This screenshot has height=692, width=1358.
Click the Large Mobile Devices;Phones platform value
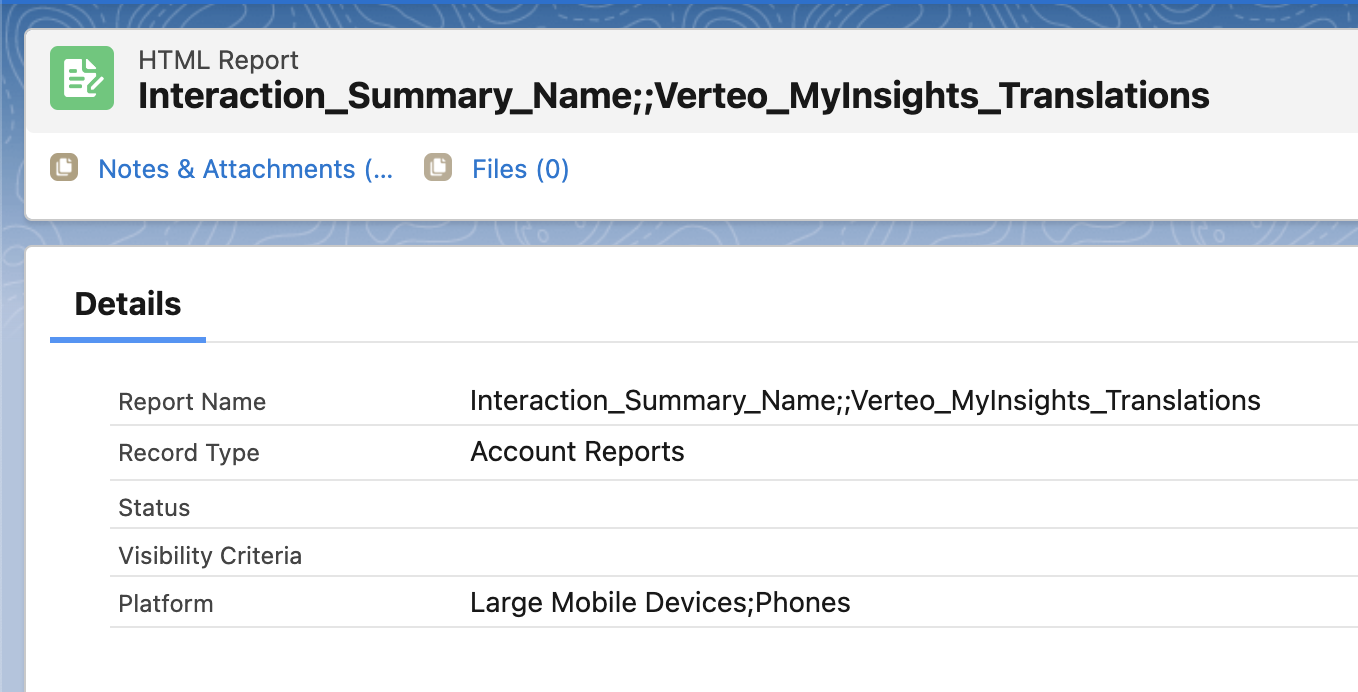(x=660, y=603)
